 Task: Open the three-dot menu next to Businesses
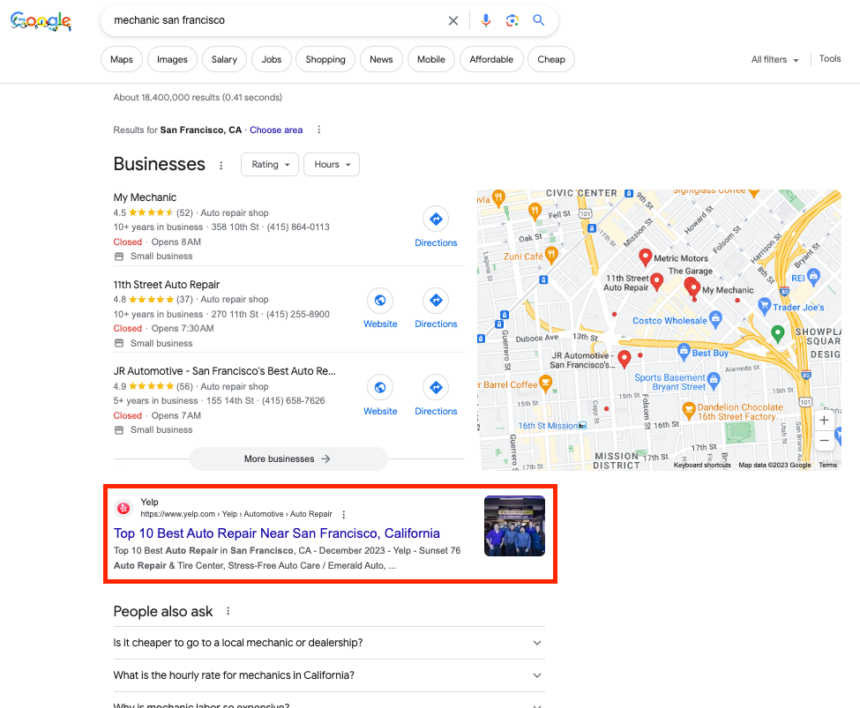pyautogui.click(x=221, y=165)
